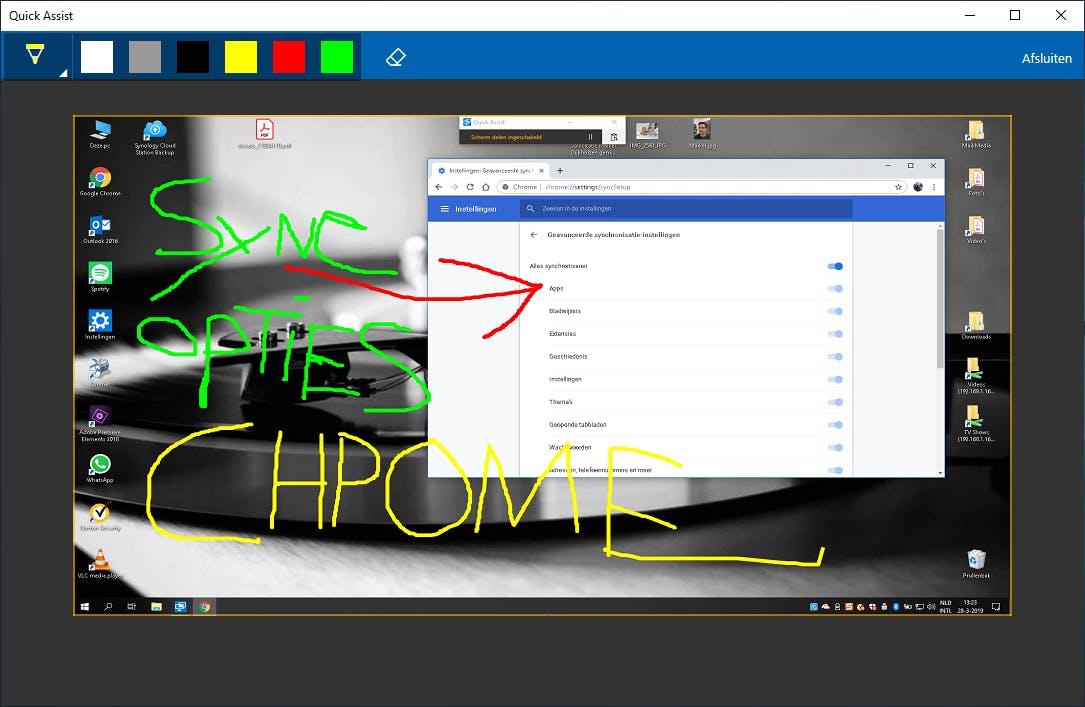Image resolution: width=1085 pixels, height=707 pixels.
Task: Open Outlook 2016 desktop shortcut
Action: (100, 229)
